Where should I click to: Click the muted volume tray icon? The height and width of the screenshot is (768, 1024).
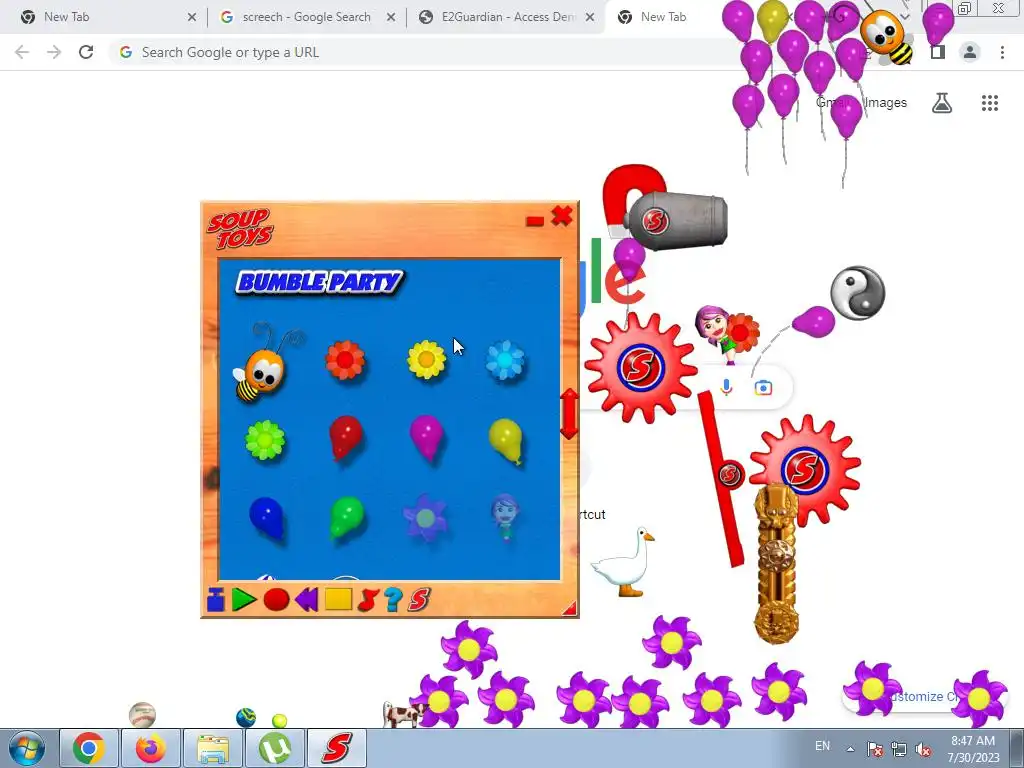(x=923, y=750)
